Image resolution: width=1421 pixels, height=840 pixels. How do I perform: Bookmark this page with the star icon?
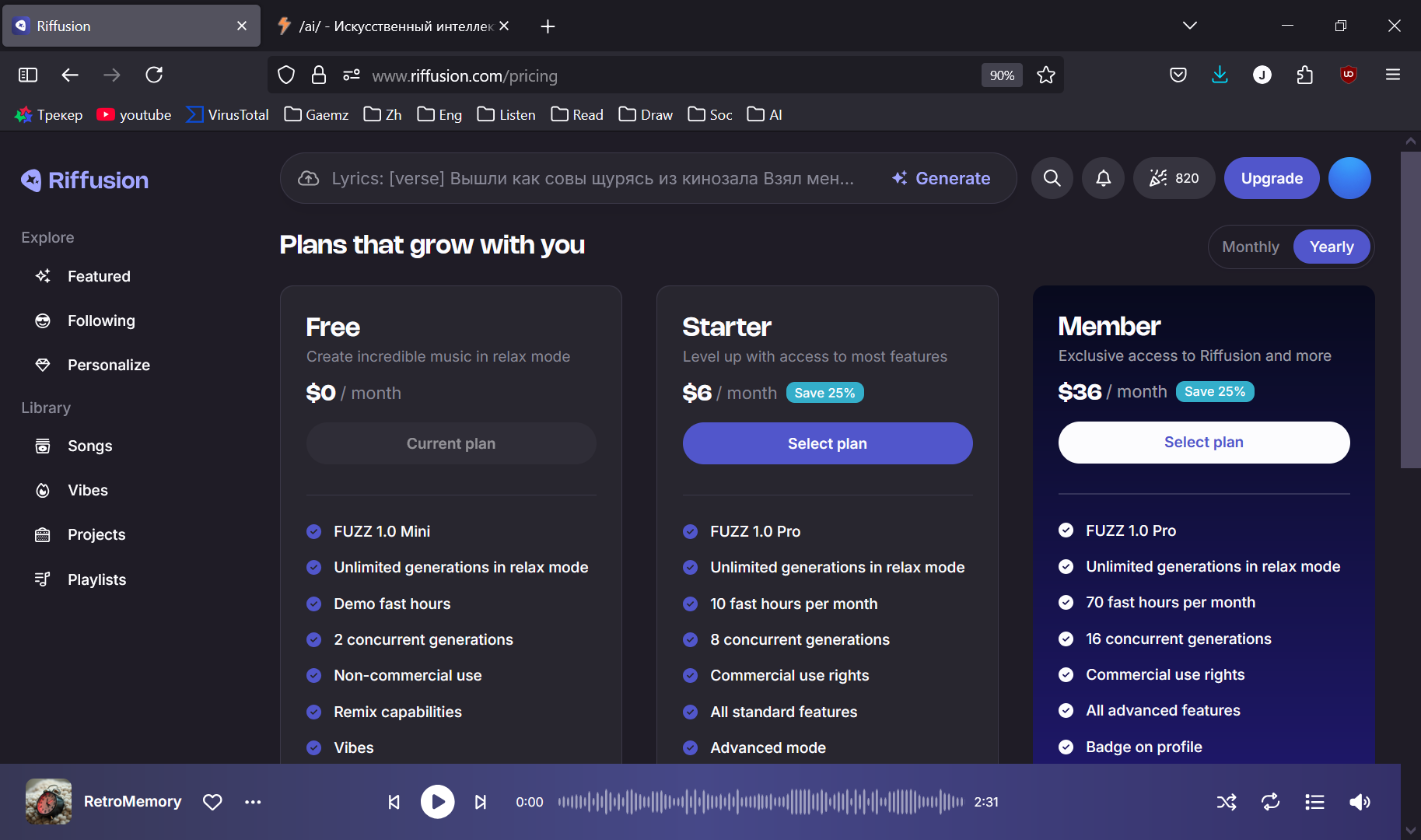coord(1046,75)
